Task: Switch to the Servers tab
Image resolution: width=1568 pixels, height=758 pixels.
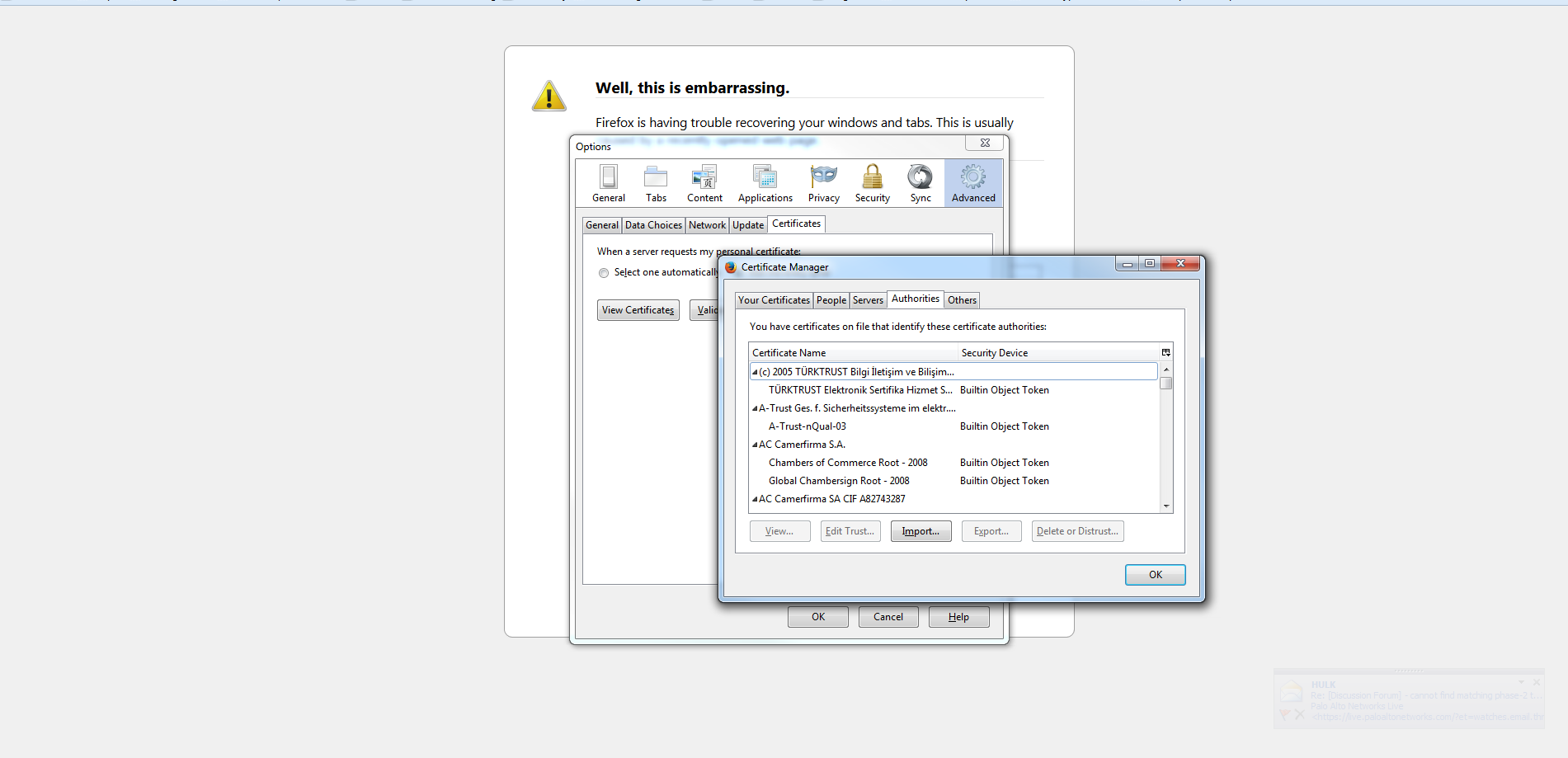Action: click(x=868, y=300)
